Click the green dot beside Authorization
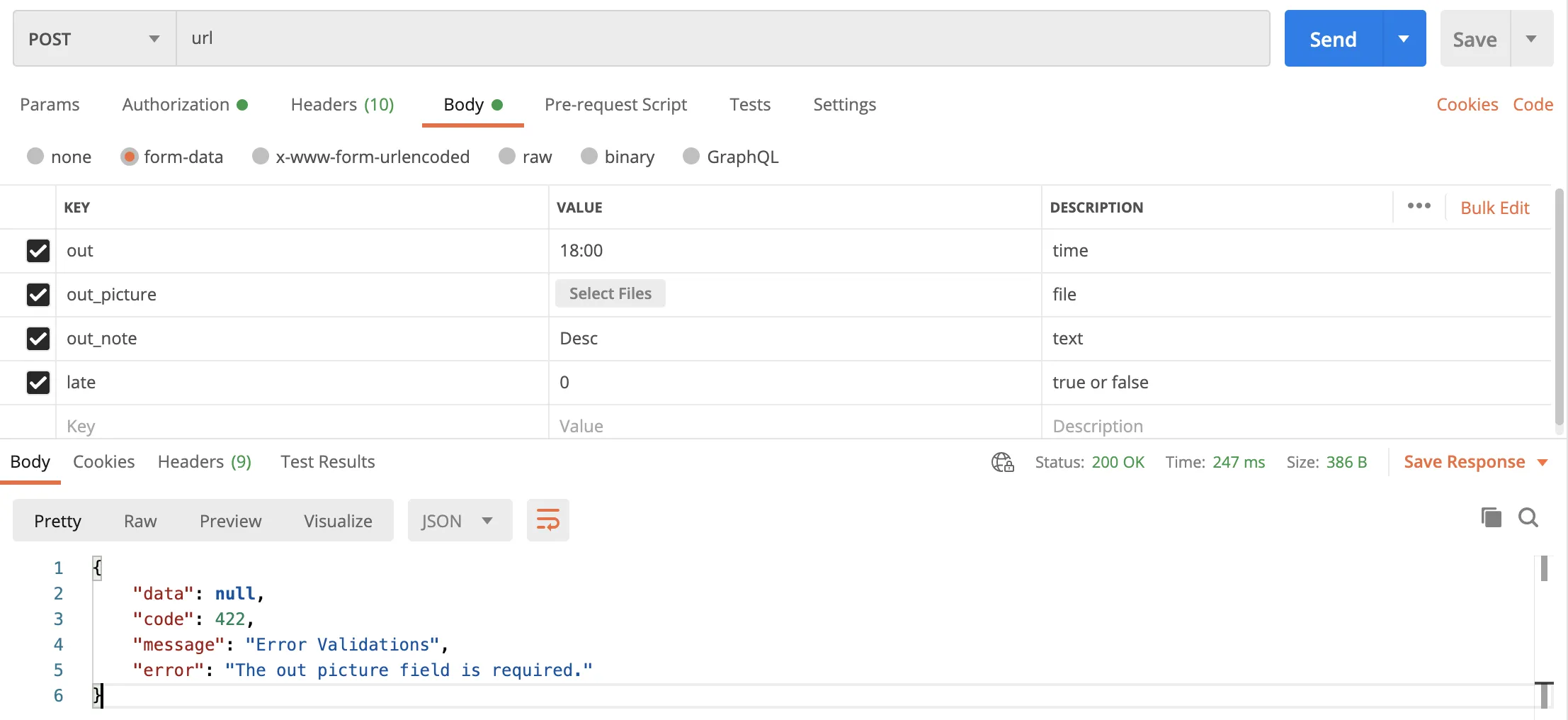 [242, 105]
